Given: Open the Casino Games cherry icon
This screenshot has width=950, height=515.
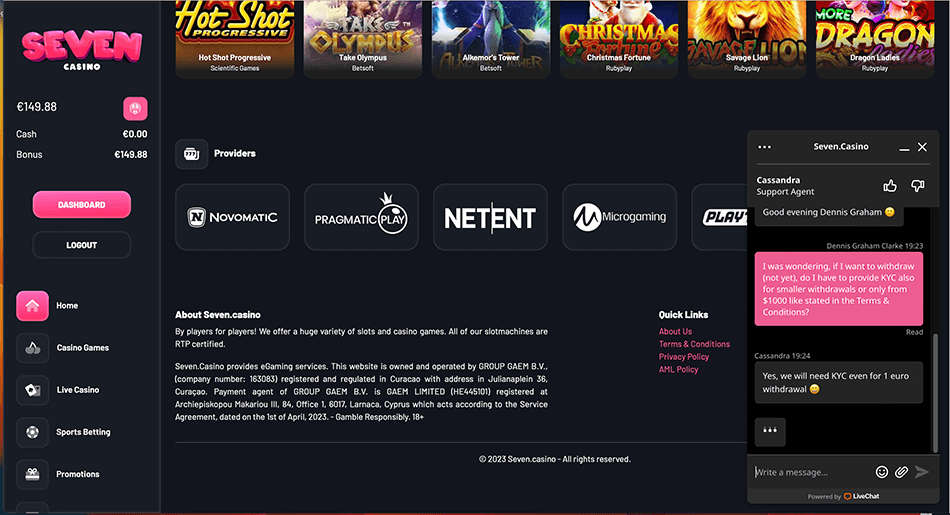Looking at the screenshot, I should (x=32, y=348).
